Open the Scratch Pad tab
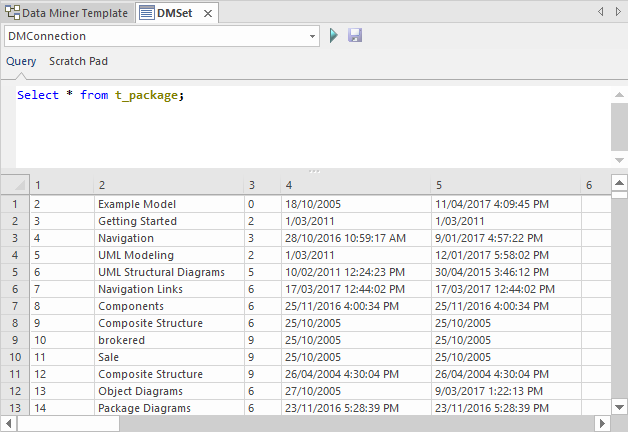The height and width of the screenshot is (432, 628). click(78, 61)
